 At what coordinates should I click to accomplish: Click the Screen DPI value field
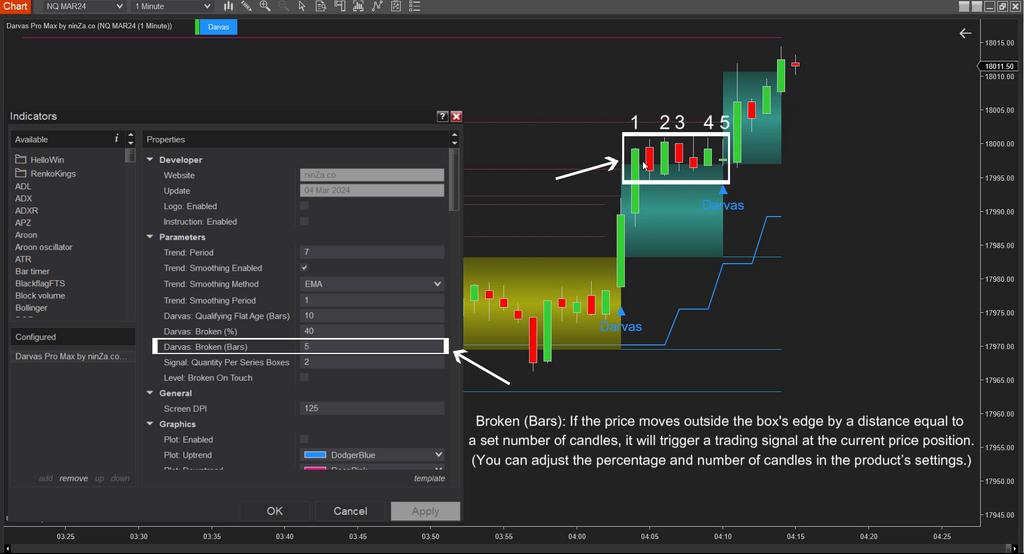coord(372,408)
